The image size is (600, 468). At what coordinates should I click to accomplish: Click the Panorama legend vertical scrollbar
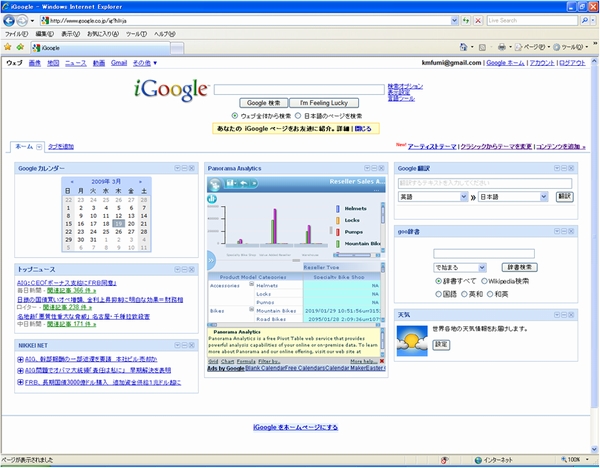[x=383, y=227]
